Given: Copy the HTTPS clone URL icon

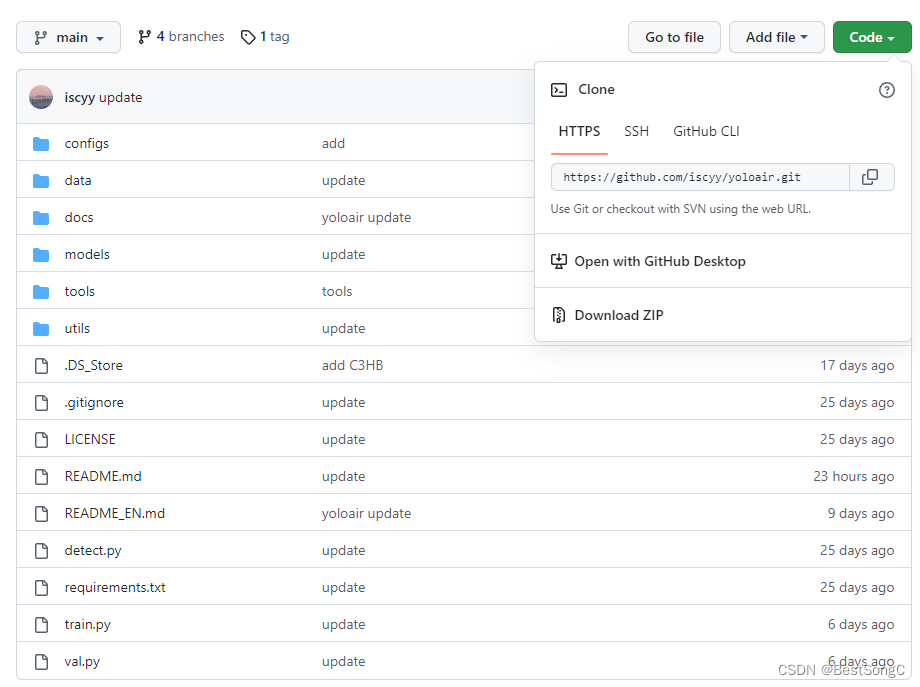Looking at the screenshot, I should [x=870, y=177].
